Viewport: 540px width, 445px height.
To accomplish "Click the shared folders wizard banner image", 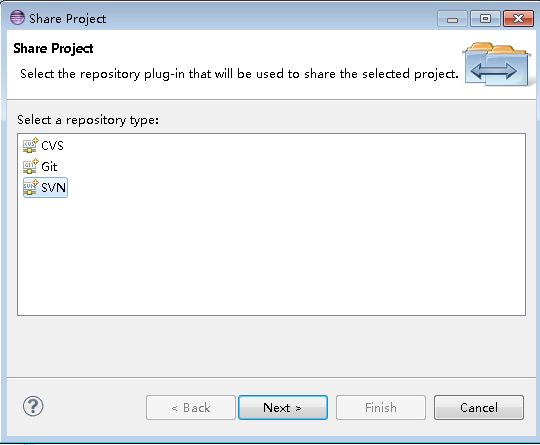I will coord(496,64).
